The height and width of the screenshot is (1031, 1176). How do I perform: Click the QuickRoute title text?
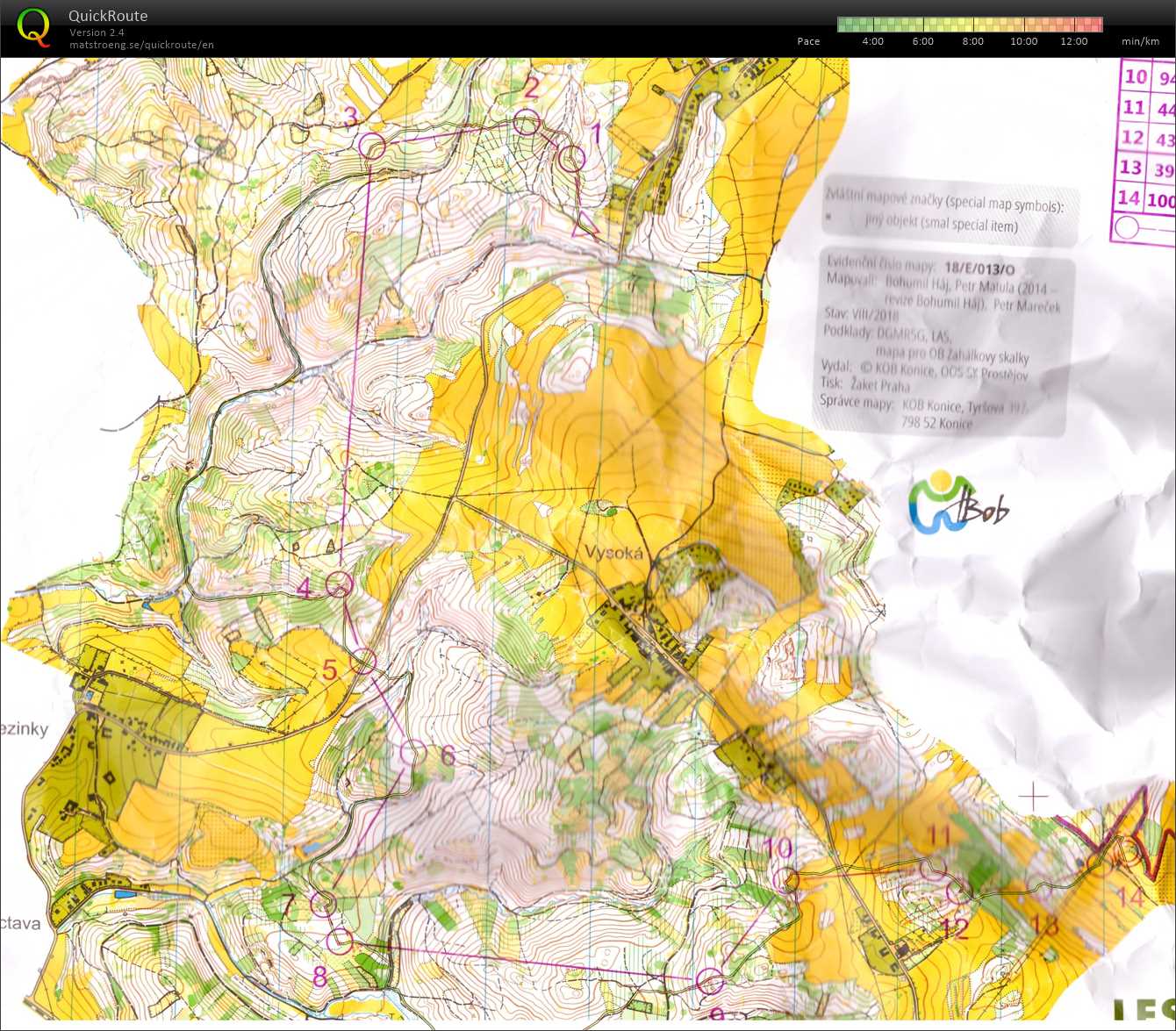tap(108, 16)
